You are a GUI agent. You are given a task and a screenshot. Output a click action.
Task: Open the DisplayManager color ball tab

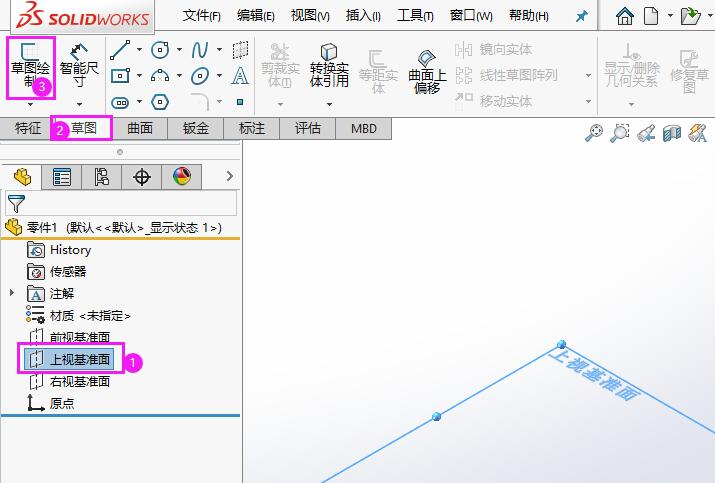[x=181, y=177]
